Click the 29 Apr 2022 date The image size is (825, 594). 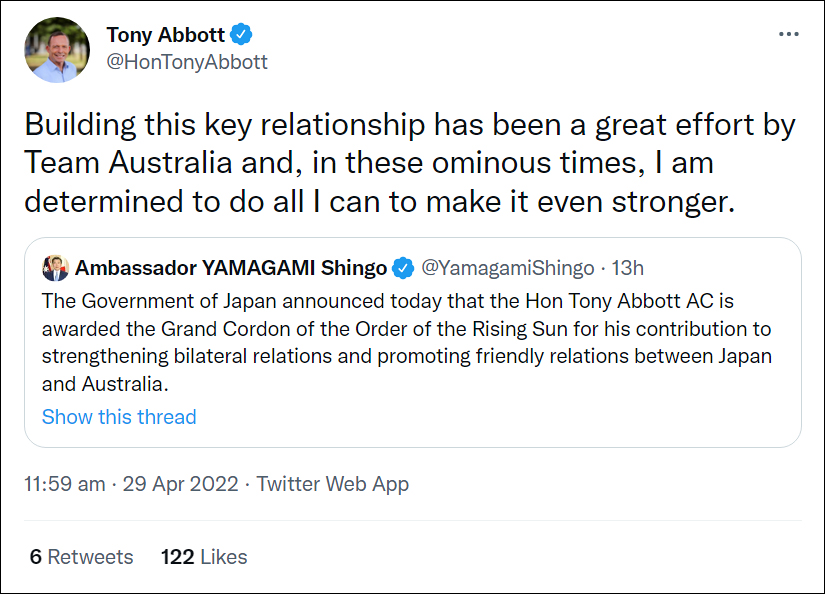[180, 484]
